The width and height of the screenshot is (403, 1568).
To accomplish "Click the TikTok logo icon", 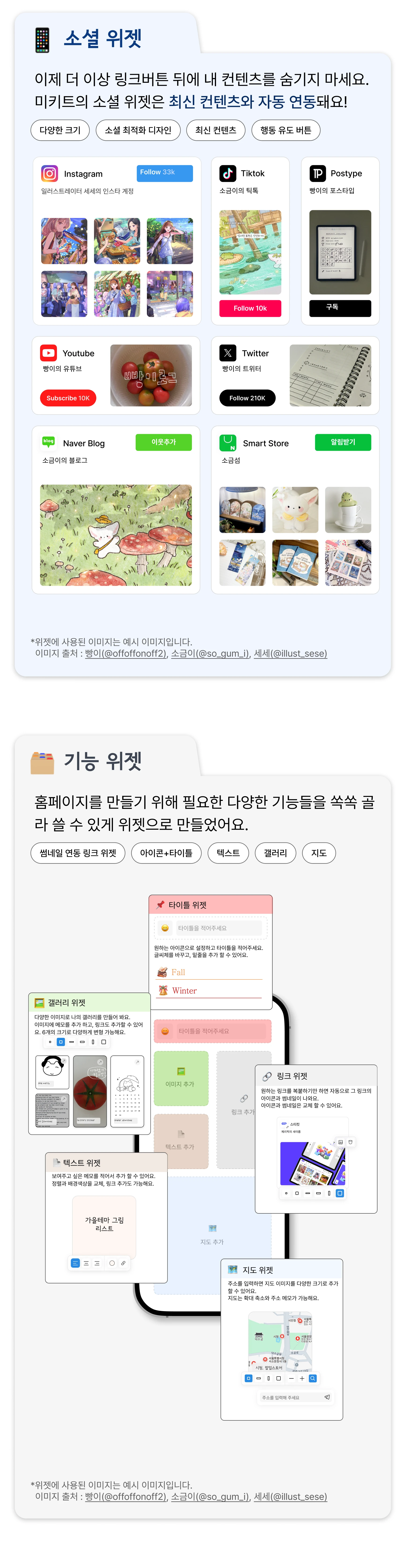I will pyautogui.click(x=228, y=173).
